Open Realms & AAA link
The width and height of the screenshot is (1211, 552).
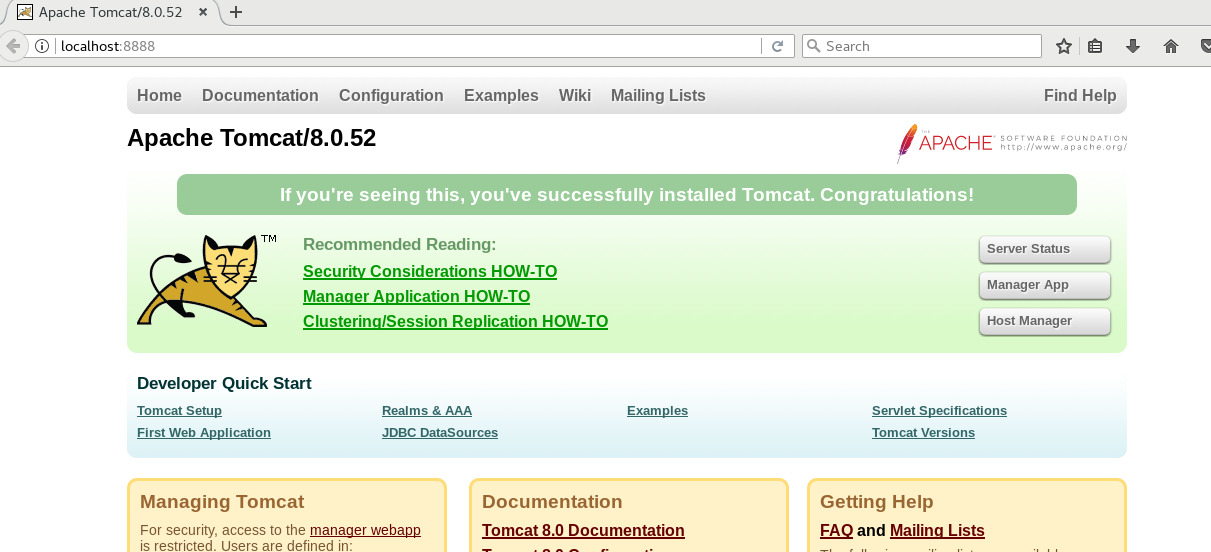coord(427,411)
